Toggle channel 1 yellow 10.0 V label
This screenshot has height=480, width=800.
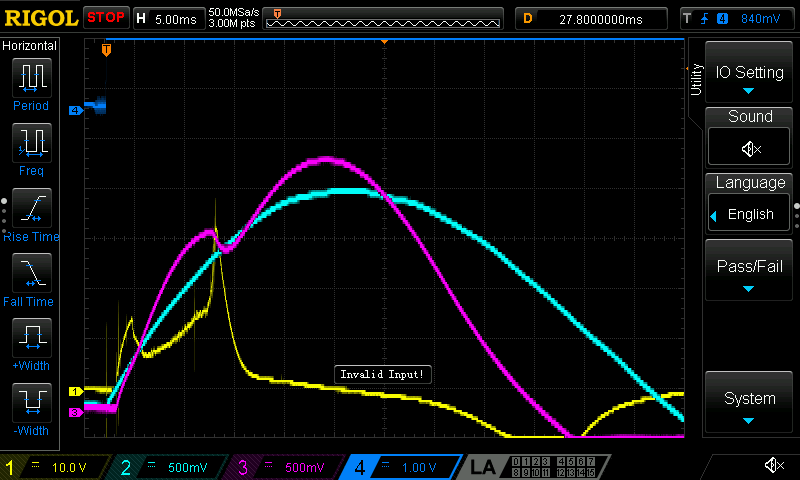[55, 467]
